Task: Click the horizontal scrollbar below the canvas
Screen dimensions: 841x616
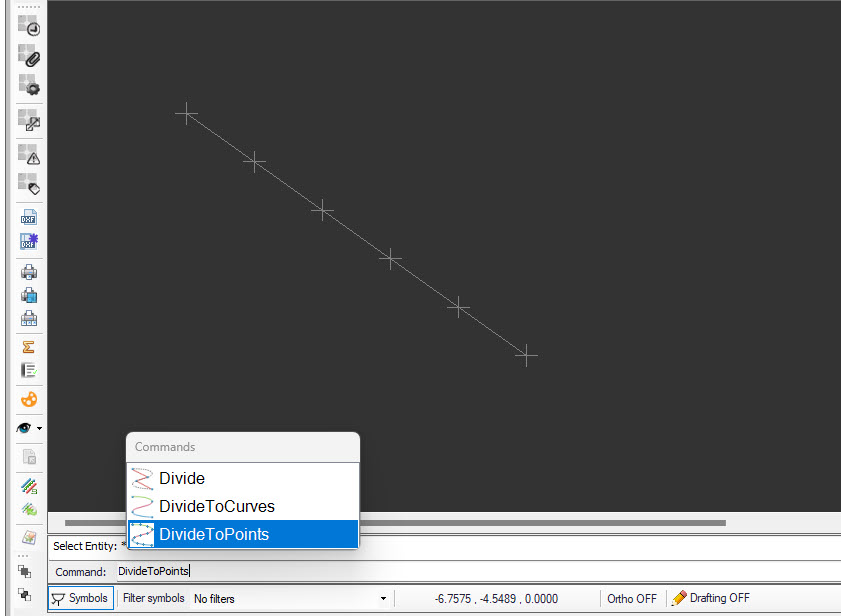Action: [395, 523]
